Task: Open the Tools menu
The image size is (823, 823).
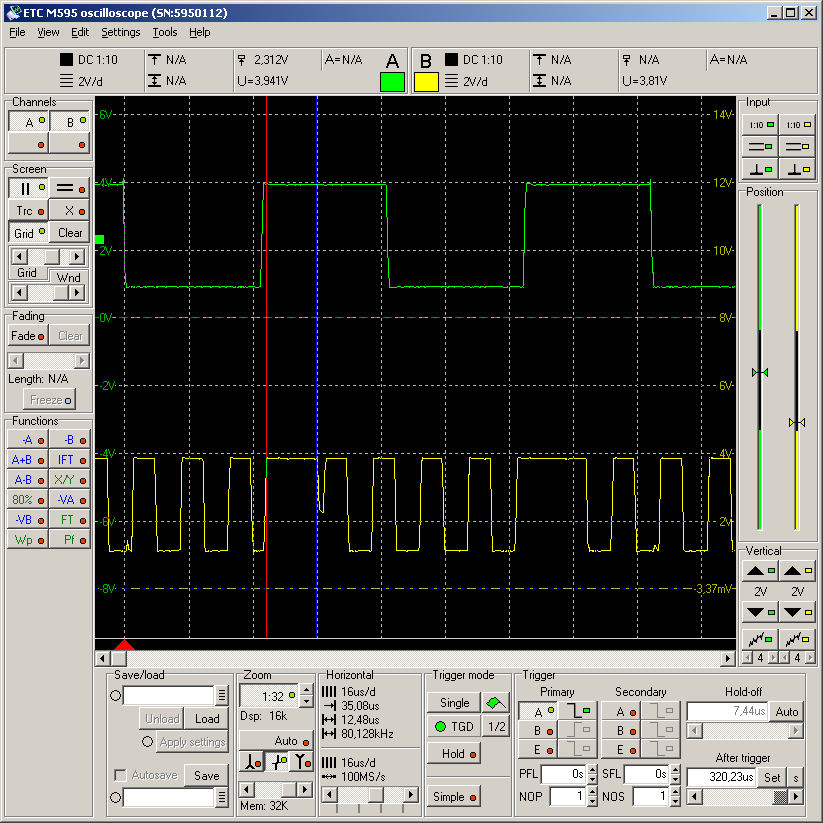Action: coord(166,32)
